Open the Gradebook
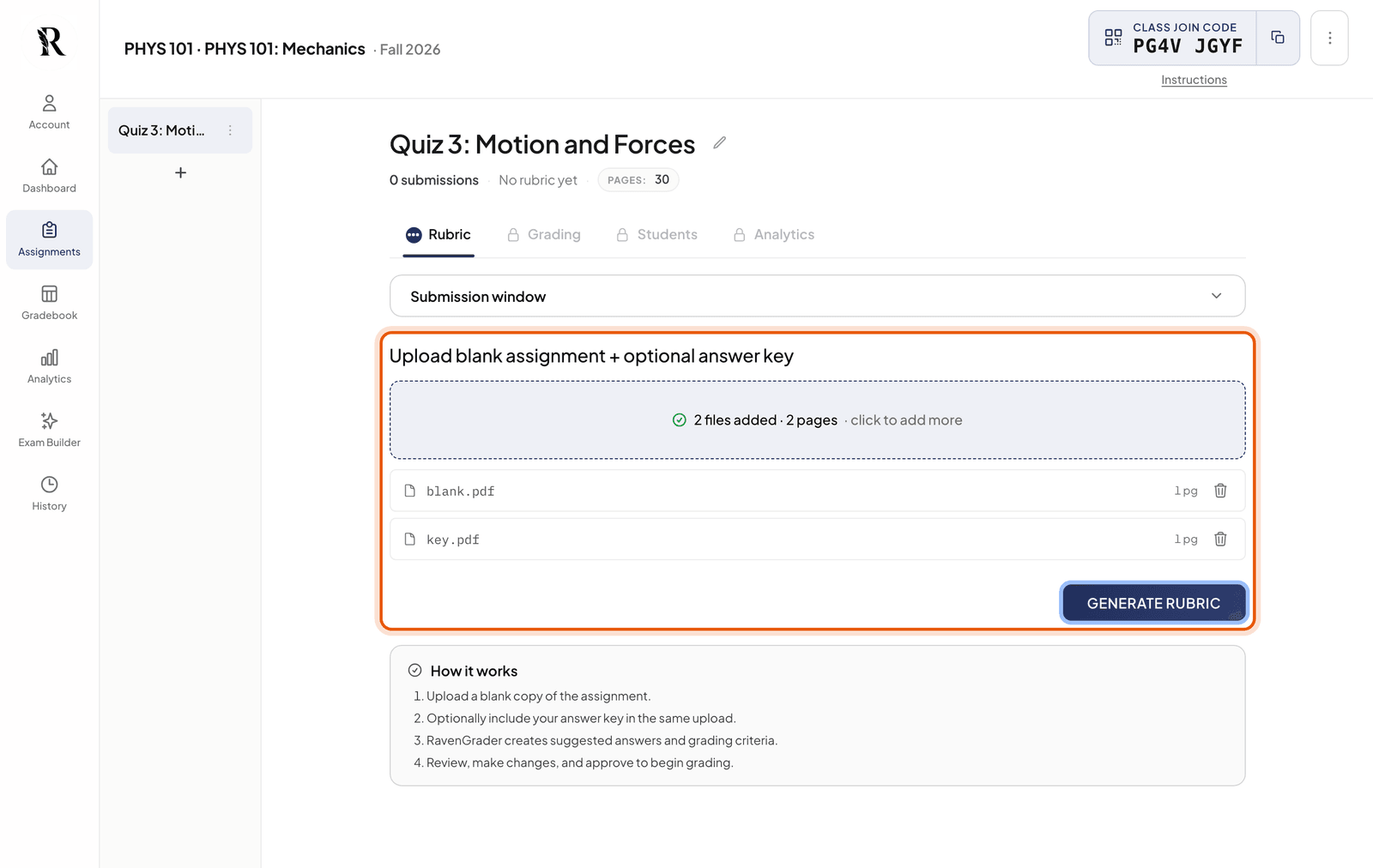The height and width of the screenshot is (868, 1373). (x=49, y=303)
